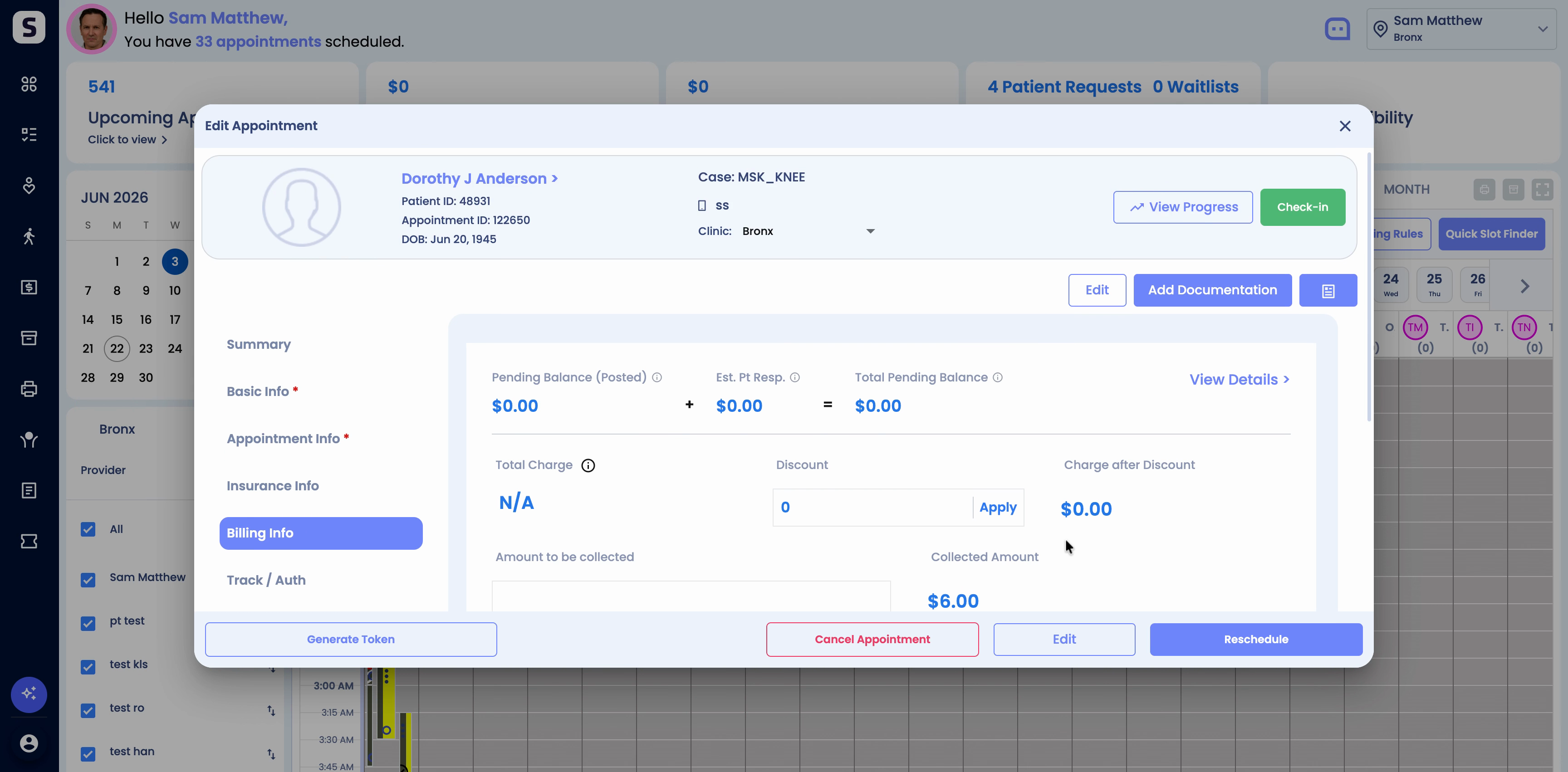Open the chatbot icon in header
Image resolution: width=1568 pixels, height=772 pixels.
(1338, 29)
